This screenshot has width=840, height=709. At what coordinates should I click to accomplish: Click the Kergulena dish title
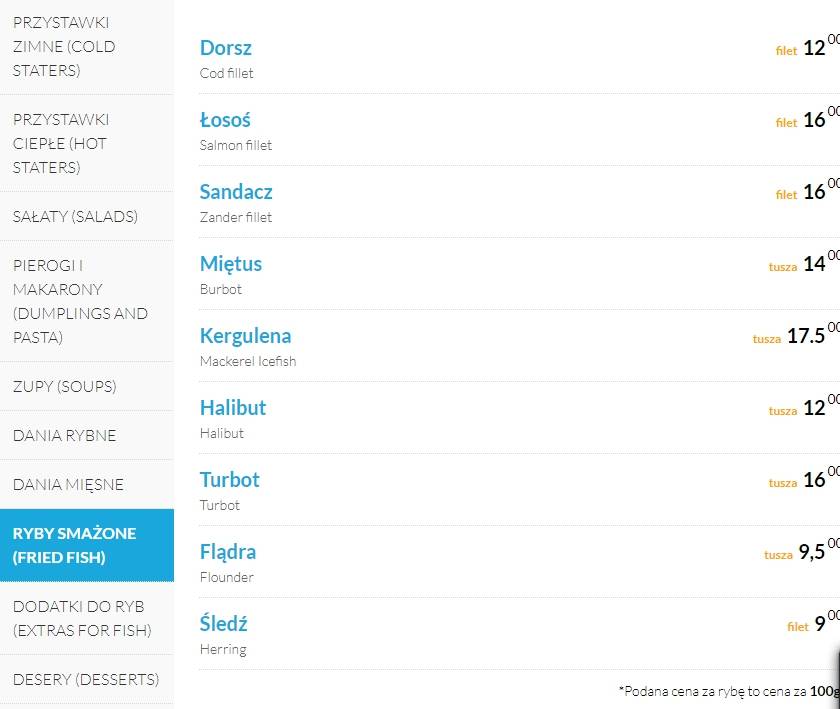click(x=245, y=336)
